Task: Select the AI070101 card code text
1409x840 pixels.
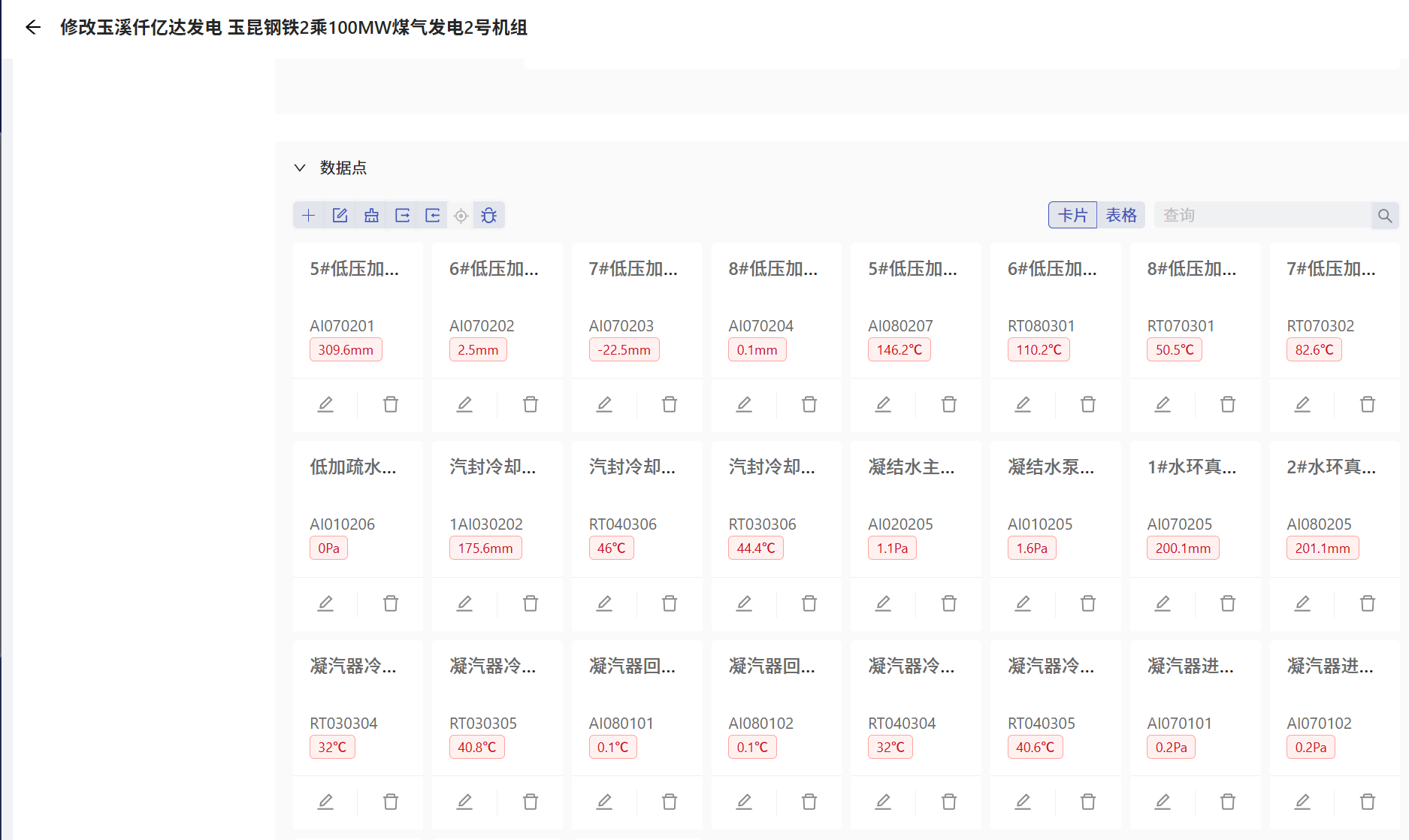Action: pos(1179,723)
